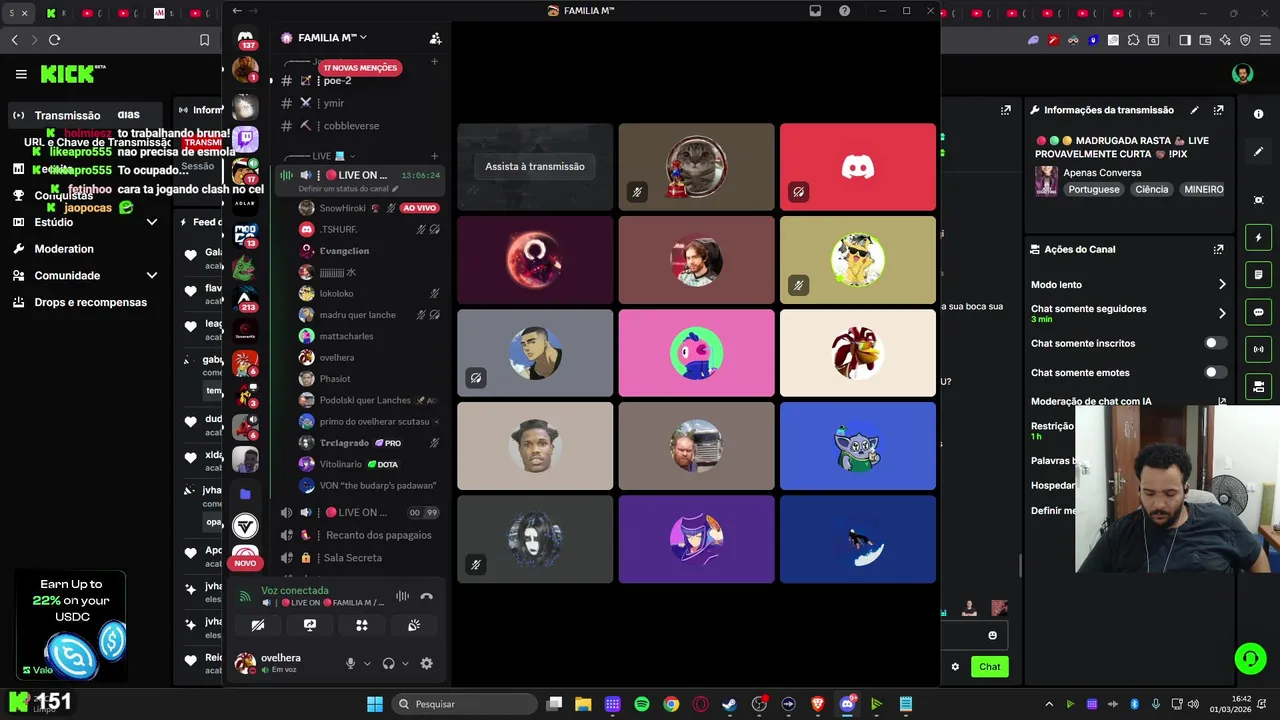Edit stream information pencil icon
This screenshot has height=720, width=1280.
1195,110
